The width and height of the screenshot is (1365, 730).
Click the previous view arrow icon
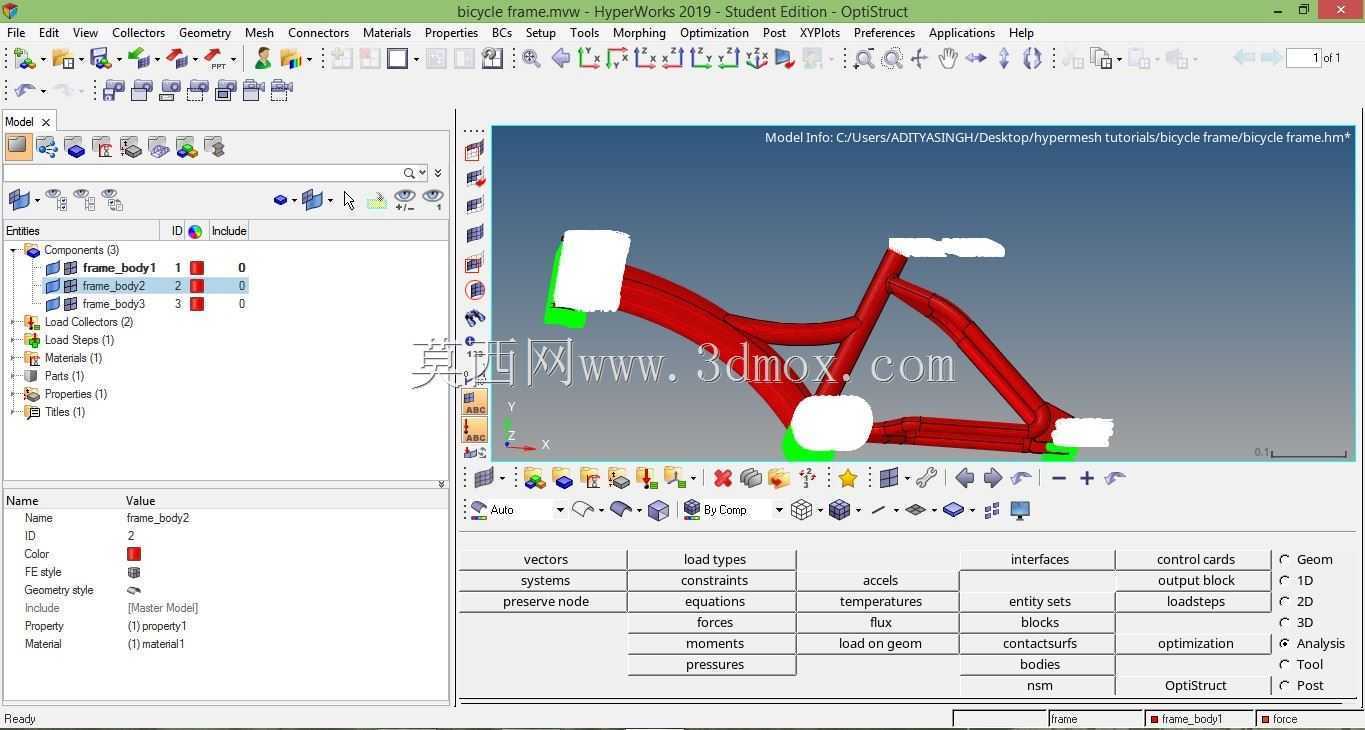coord(560,59)
